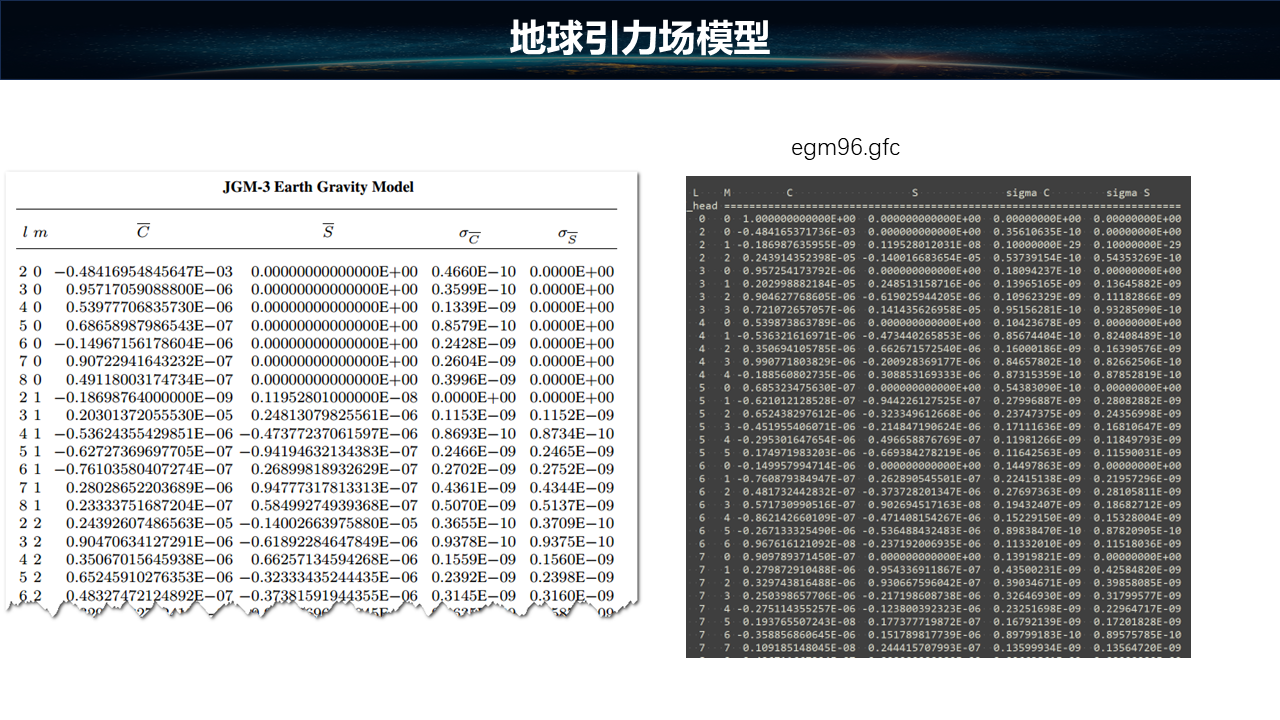The width and height of the screenshot is (1280, 720).
Task: Click value -0.484165371736E-03 in egm96 listing
Action: (796, 231)
